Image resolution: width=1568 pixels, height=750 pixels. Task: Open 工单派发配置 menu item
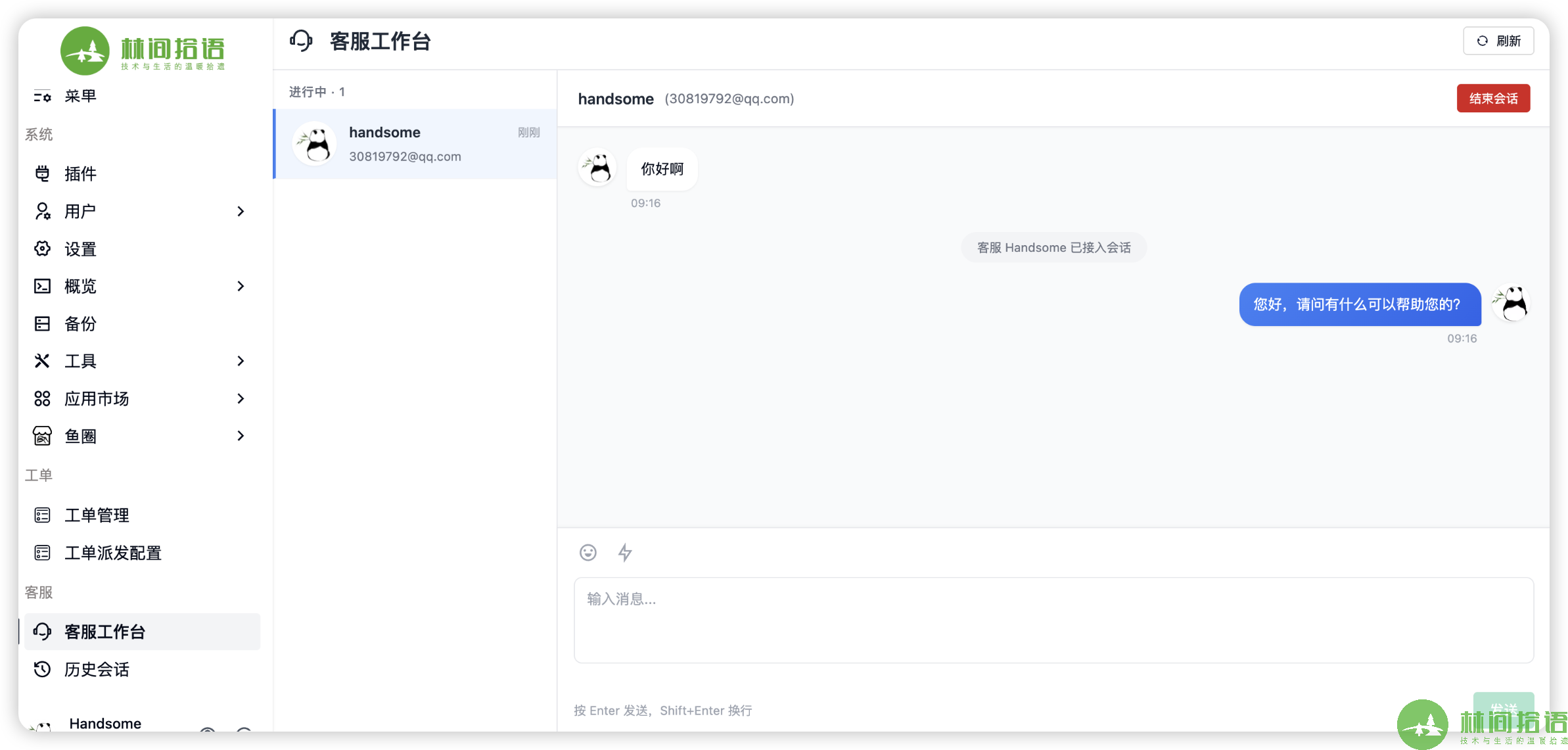(x=112, y=553)
